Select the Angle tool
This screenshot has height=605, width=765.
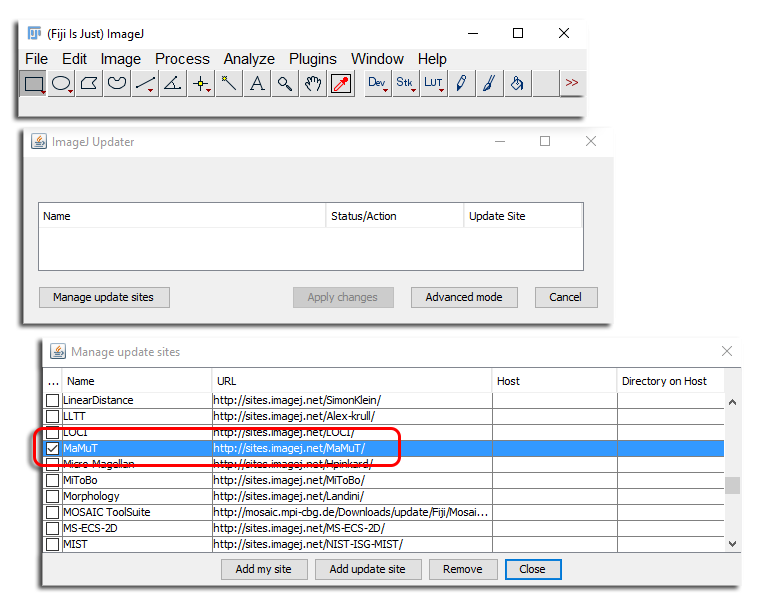pos(173,83)
